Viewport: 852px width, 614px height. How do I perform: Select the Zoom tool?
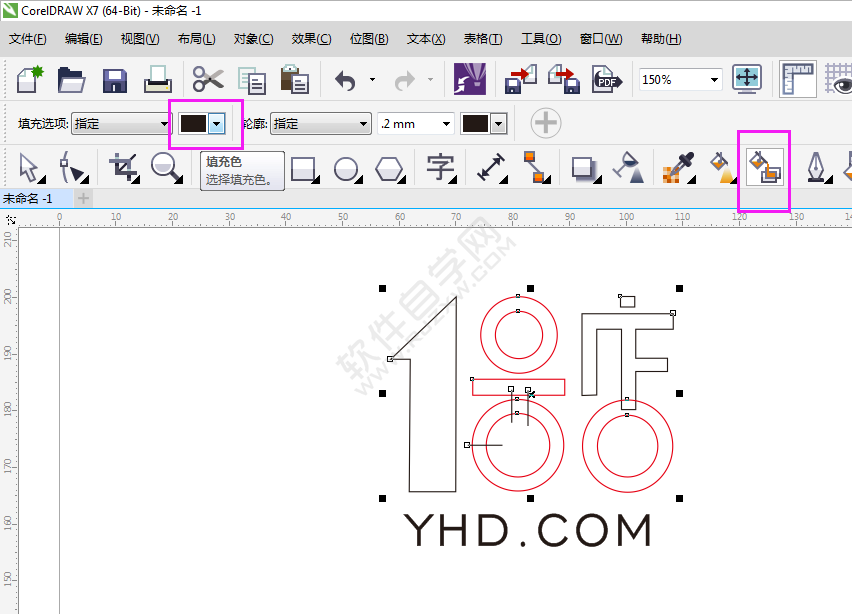coord(165,169)
